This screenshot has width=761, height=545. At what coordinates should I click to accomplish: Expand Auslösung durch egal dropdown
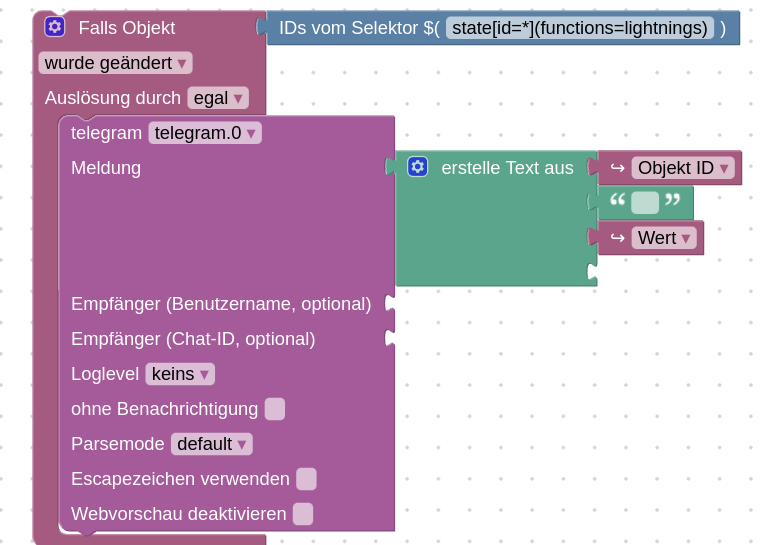(218, 98)
